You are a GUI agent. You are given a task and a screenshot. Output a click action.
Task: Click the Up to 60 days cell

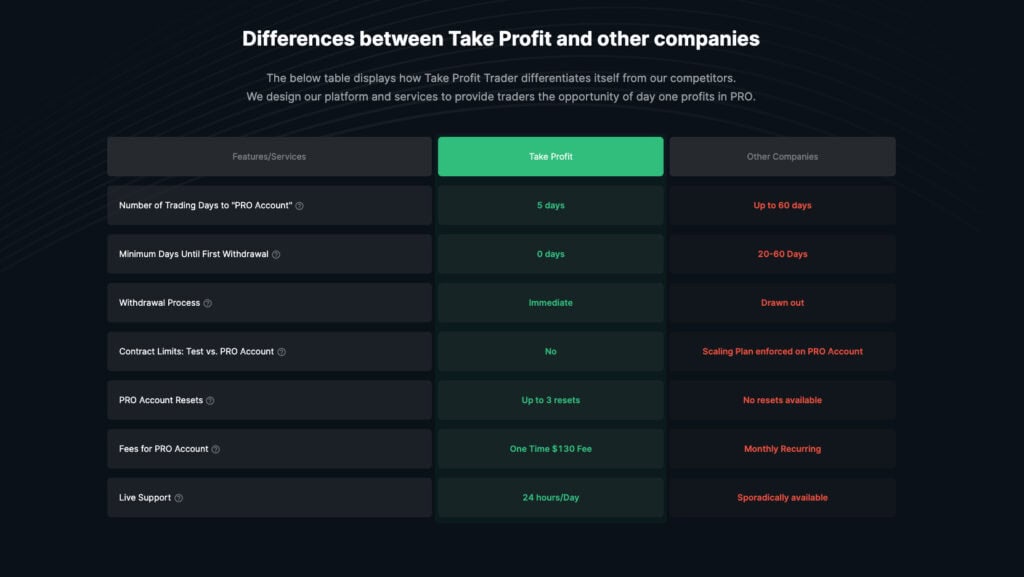(x=782, y=206)
